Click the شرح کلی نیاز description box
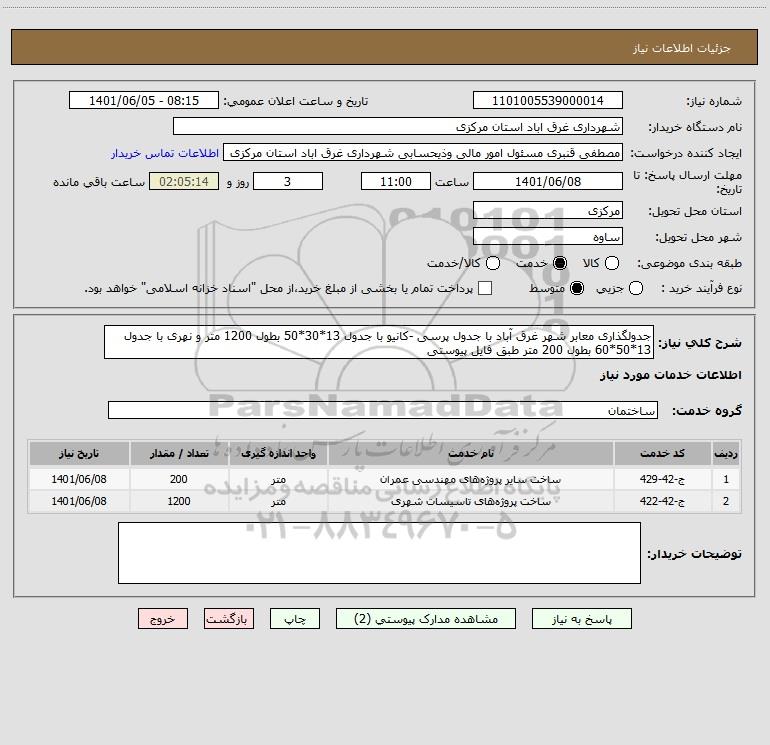The width and height of the screenshot is (770, 745). coord(379,342)
